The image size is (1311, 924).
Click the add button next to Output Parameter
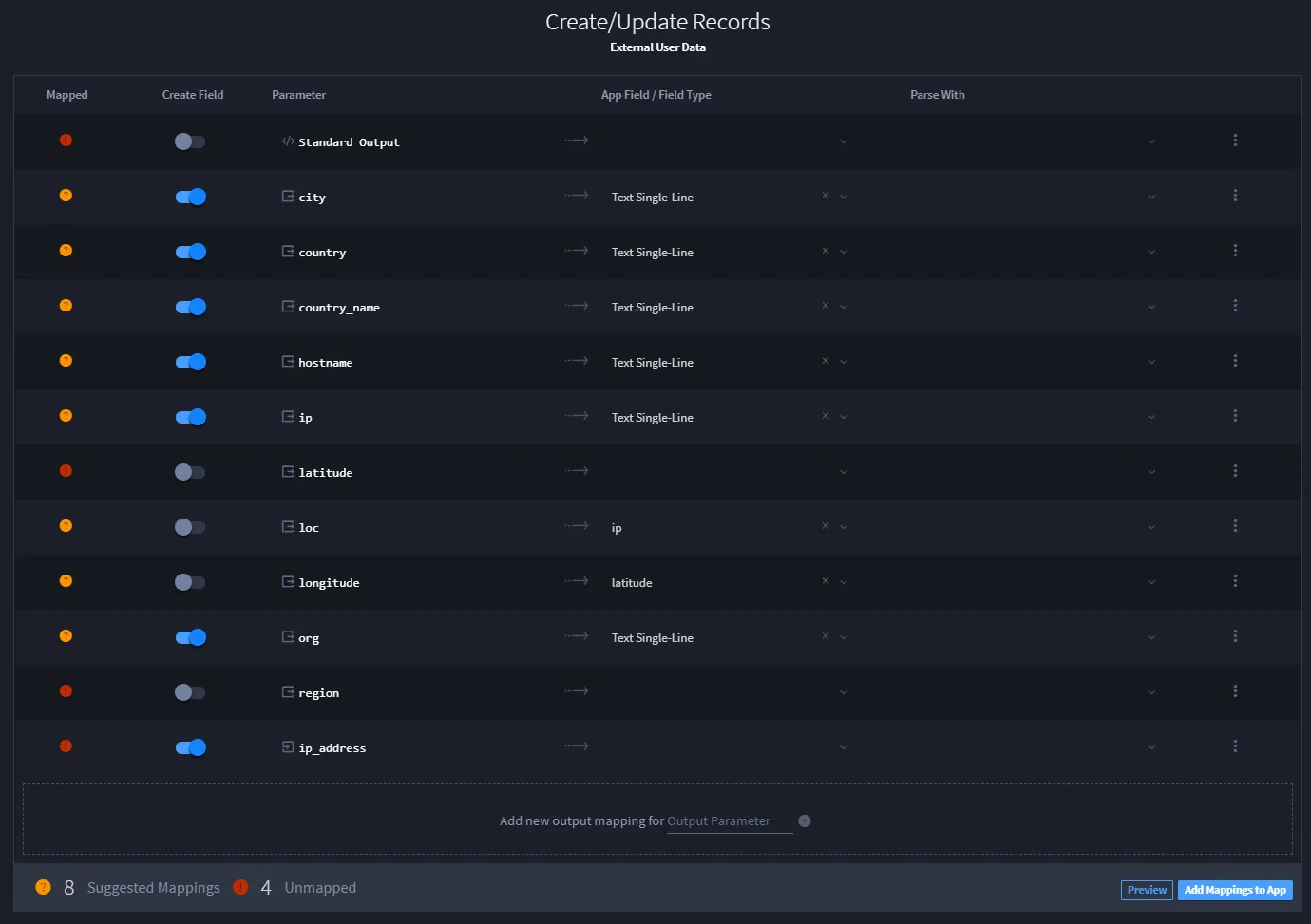(x=805, y=821)
